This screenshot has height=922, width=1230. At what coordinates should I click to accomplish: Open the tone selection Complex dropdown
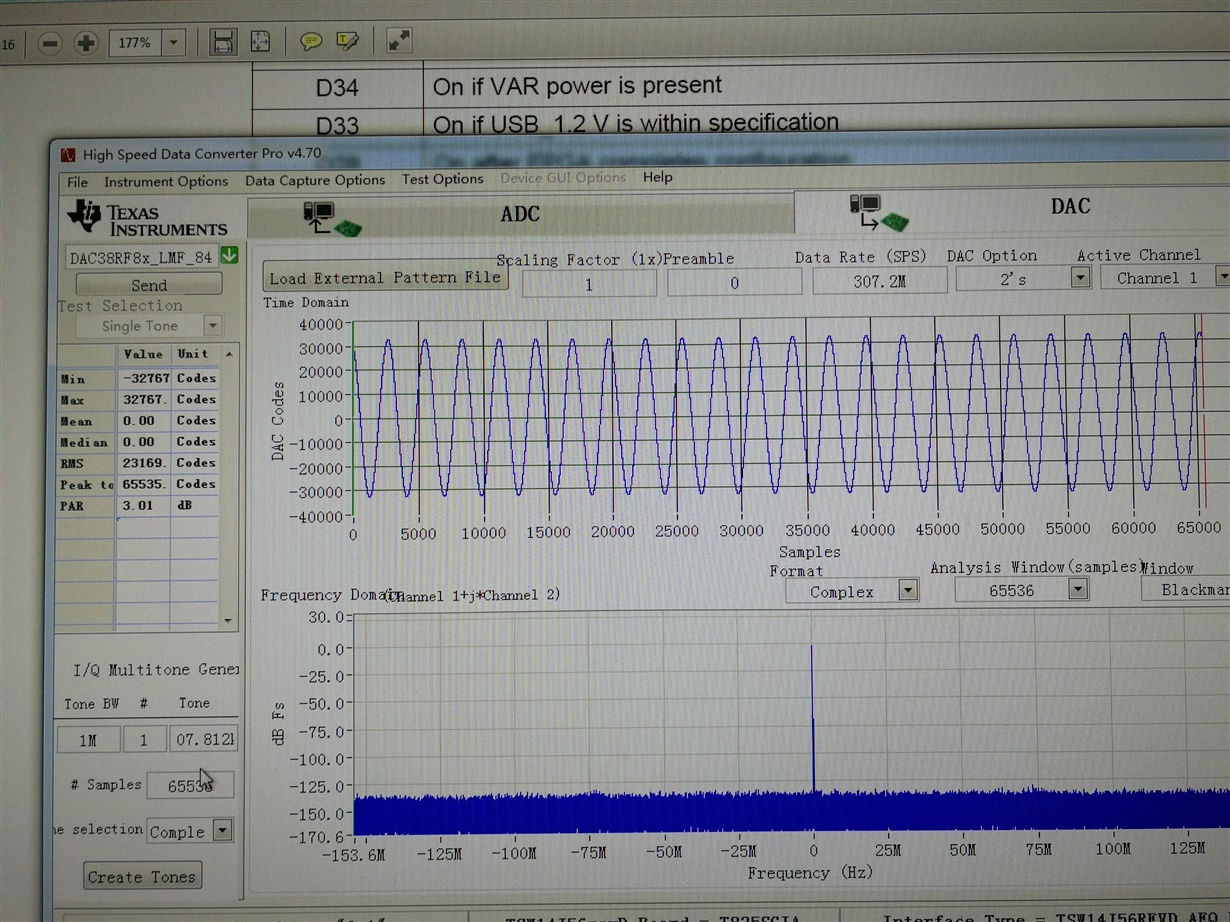tap(222, 830)
